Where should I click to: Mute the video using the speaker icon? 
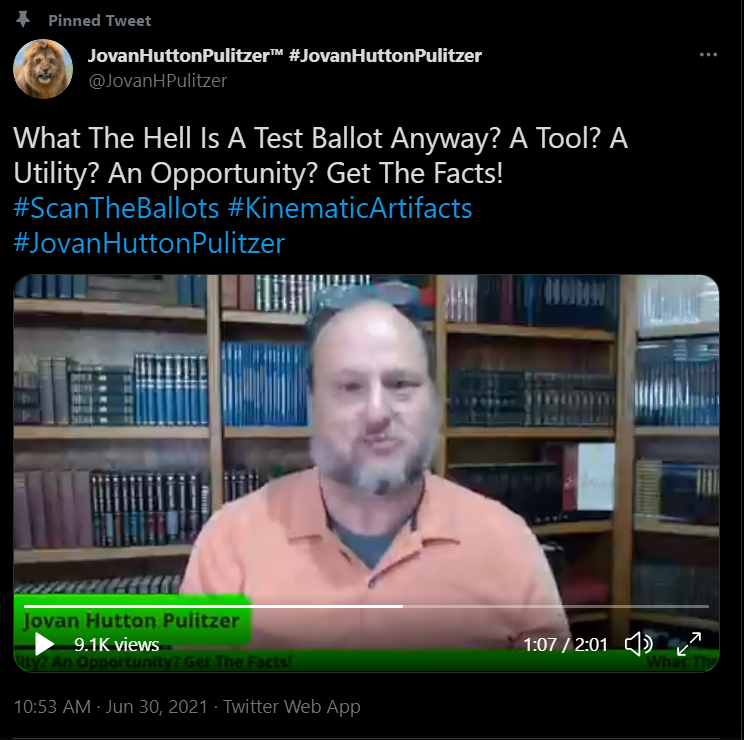tap(639, 644)
